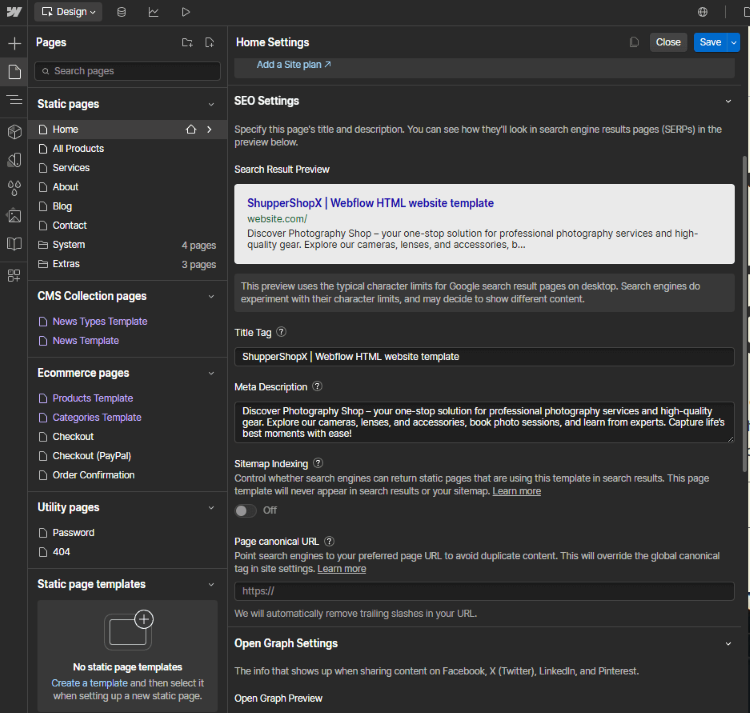Open the book-shaped panel icon
The width and height of the screenshot is (750, 713).
click(14, 244)
